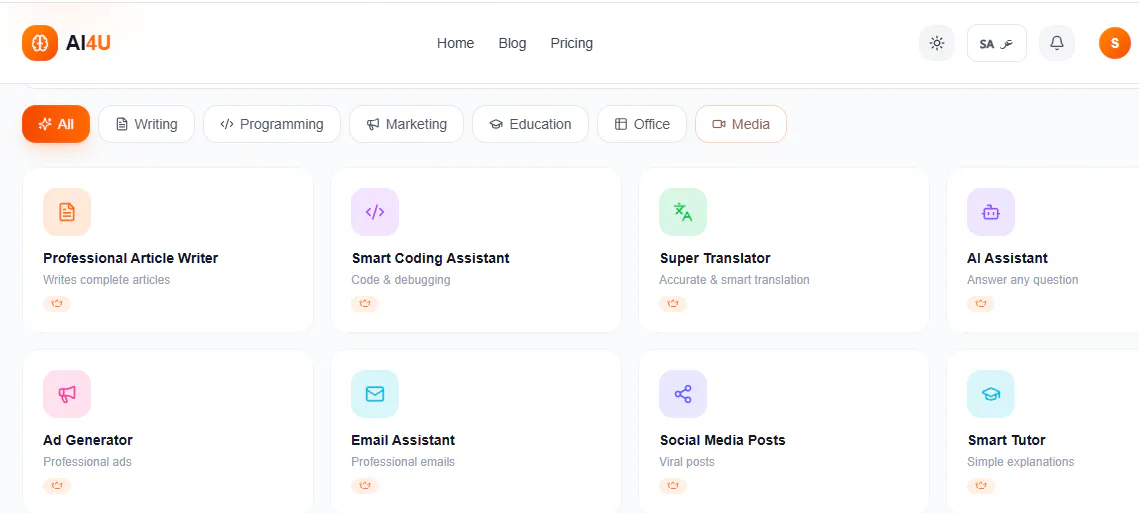Click 'Accurate & smart translation' description

pos(734,280)
